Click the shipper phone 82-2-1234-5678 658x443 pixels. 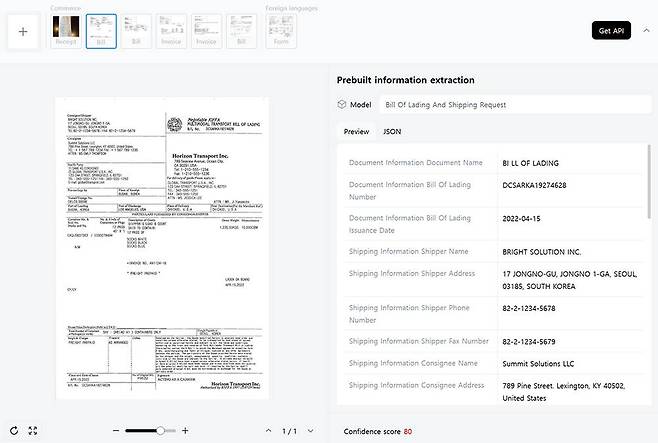point(529,308)
